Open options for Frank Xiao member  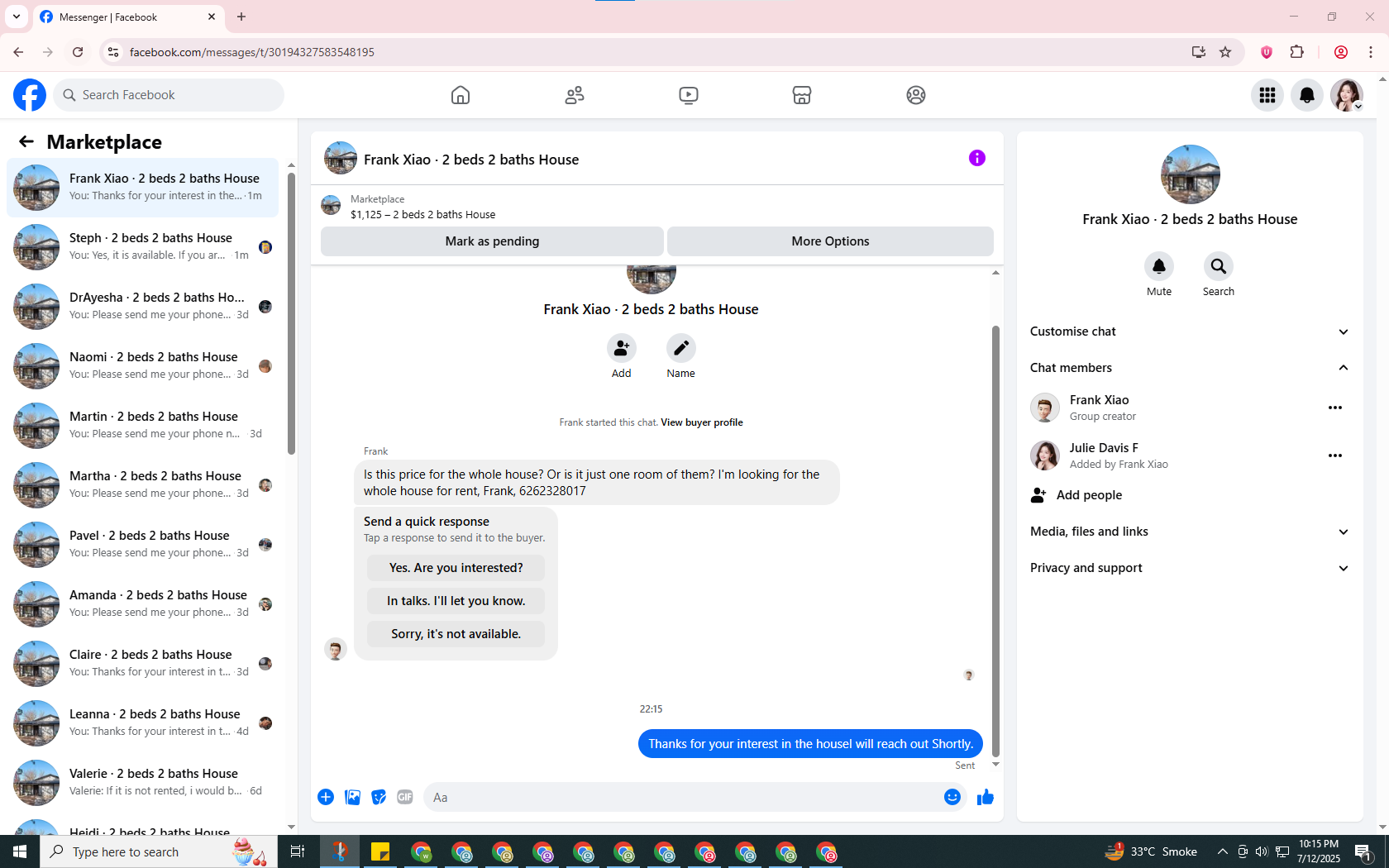(x=1335, y=408)
